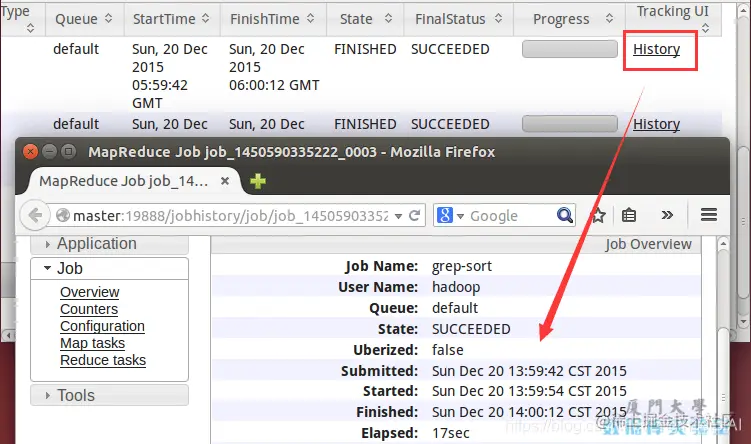Select the Finished time 14:00:12 CST

(529, 412)
